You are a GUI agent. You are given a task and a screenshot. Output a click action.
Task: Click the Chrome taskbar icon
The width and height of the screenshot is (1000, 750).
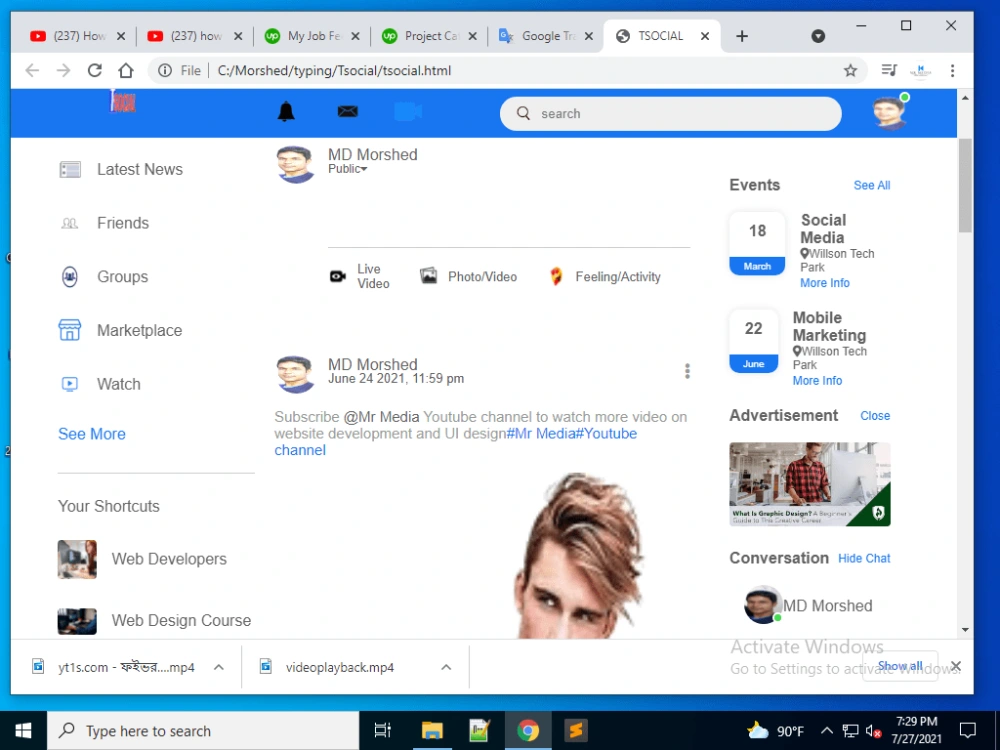[527, 730]
